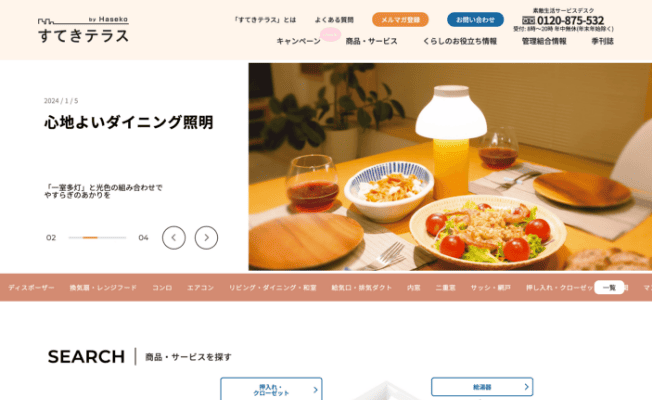Click 「すてきテラス」とは link
The height and width of the screenshot is (400, 652).
pyautogui.click(x=265, y=20)
